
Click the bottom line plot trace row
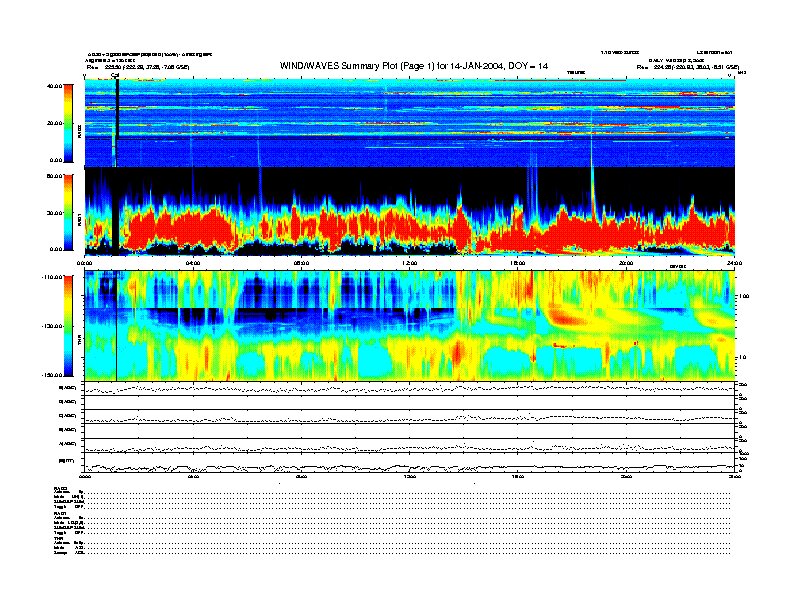point(410,464)
